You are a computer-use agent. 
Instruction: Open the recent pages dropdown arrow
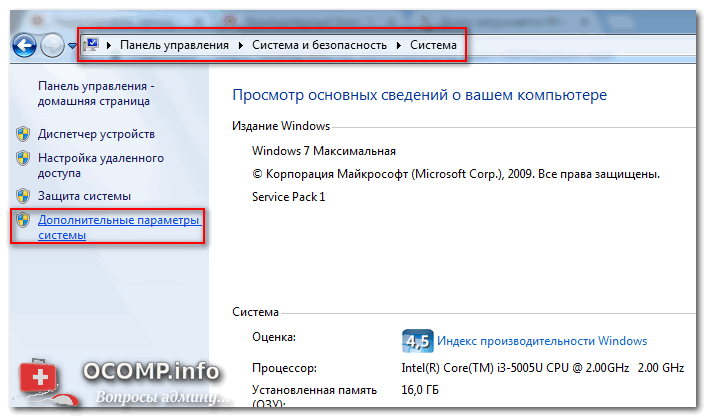click(72, 46)
